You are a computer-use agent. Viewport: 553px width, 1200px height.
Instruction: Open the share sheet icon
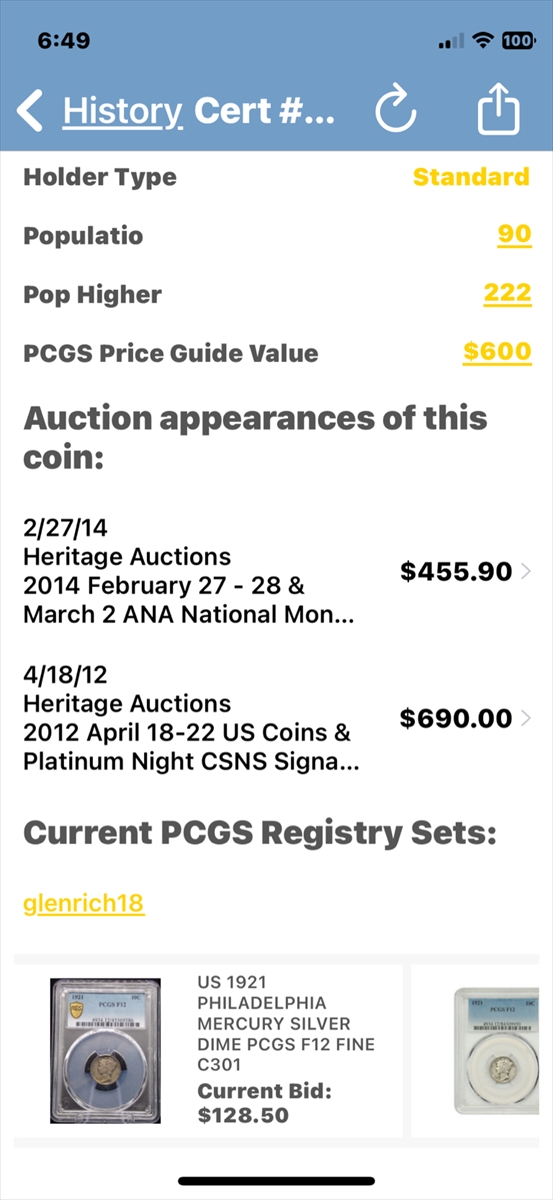point(499,109)
